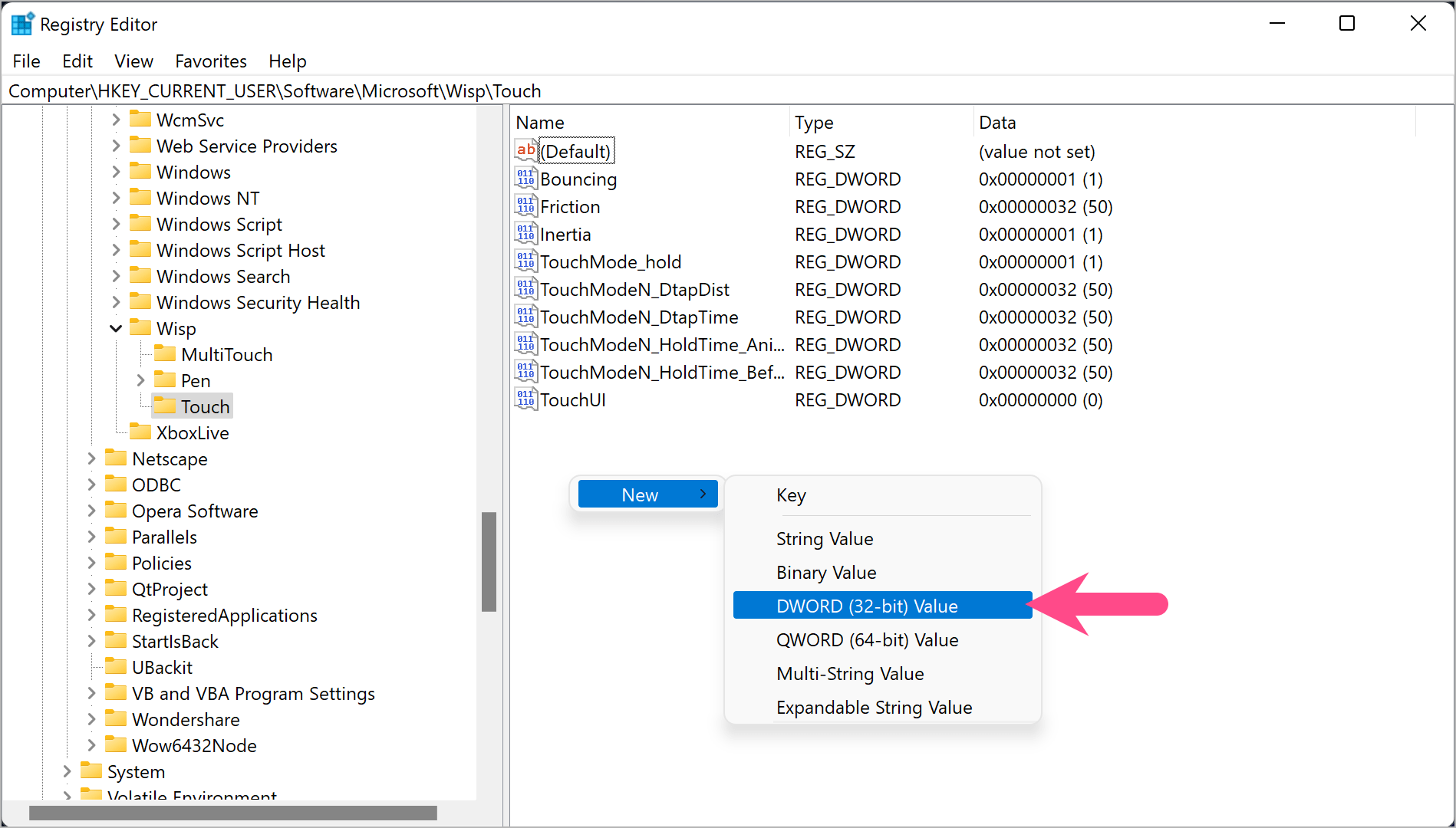
Task: Click the Bouncing DWORD value icon
Action: point(525,179)
